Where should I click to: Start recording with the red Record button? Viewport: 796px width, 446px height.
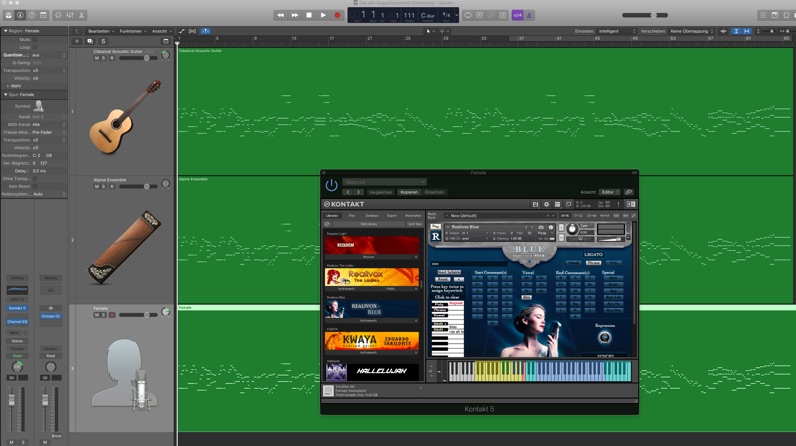point(337,15)
